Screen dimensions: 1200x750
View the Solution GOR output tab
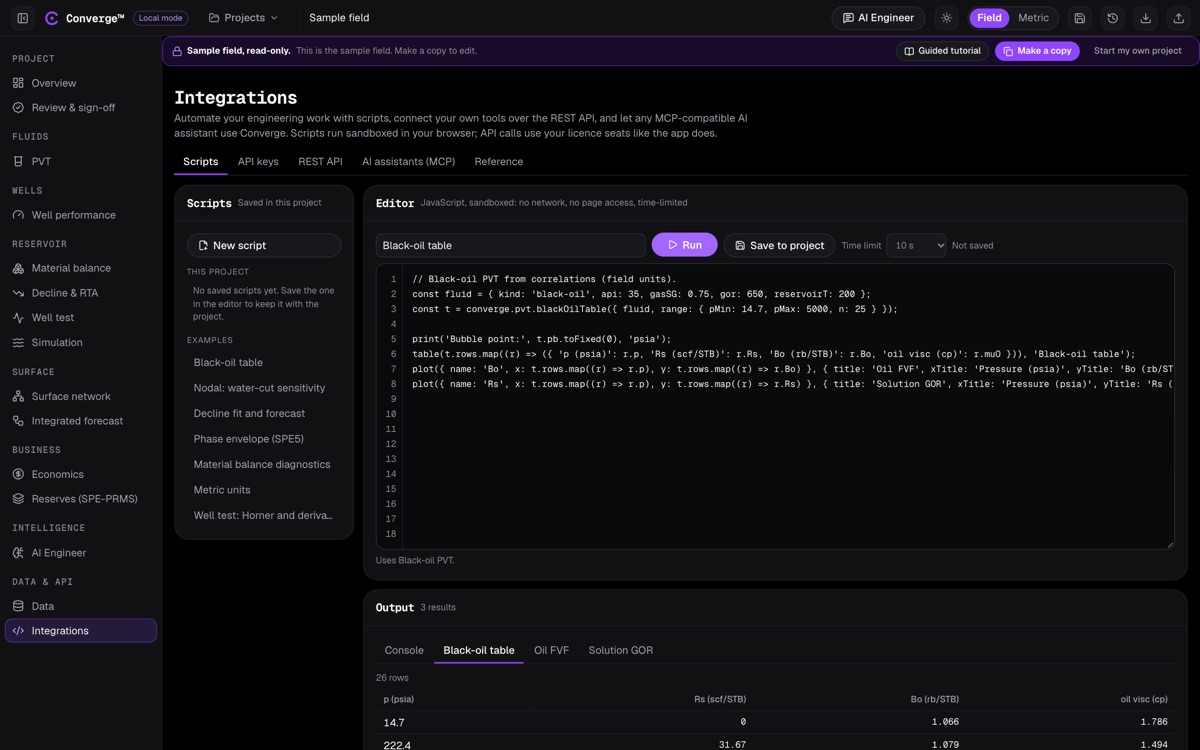point(621,650)
